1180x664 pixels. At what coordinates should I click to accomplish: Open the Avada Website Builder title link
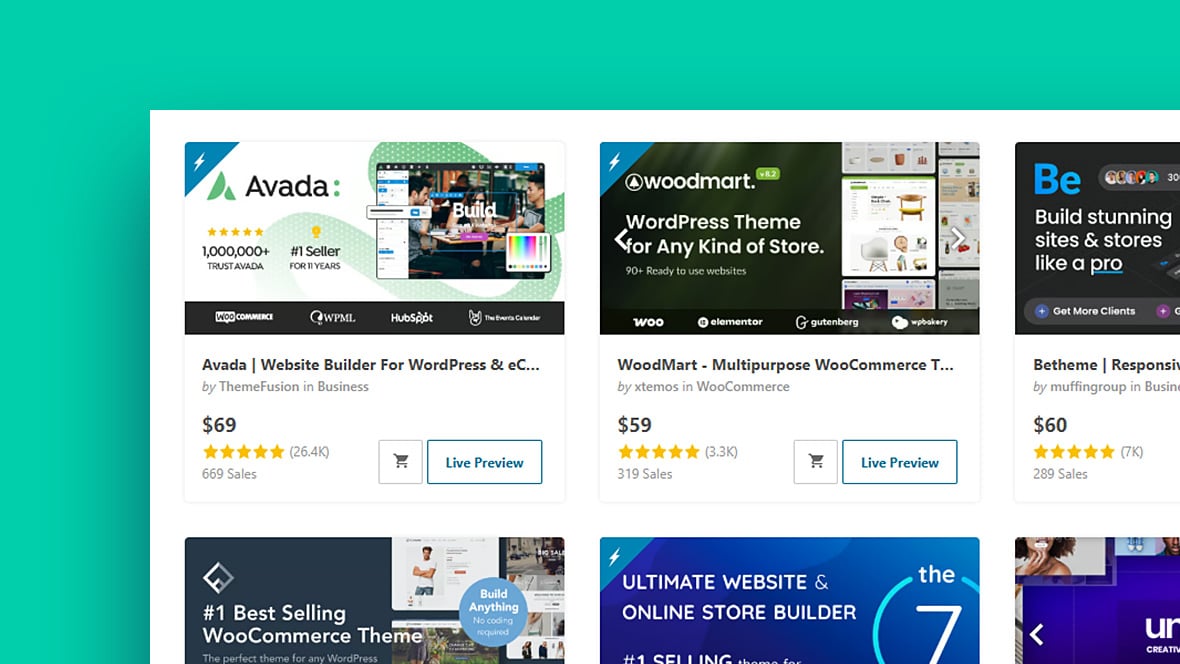pyautogui.click(x=370, y=364)
